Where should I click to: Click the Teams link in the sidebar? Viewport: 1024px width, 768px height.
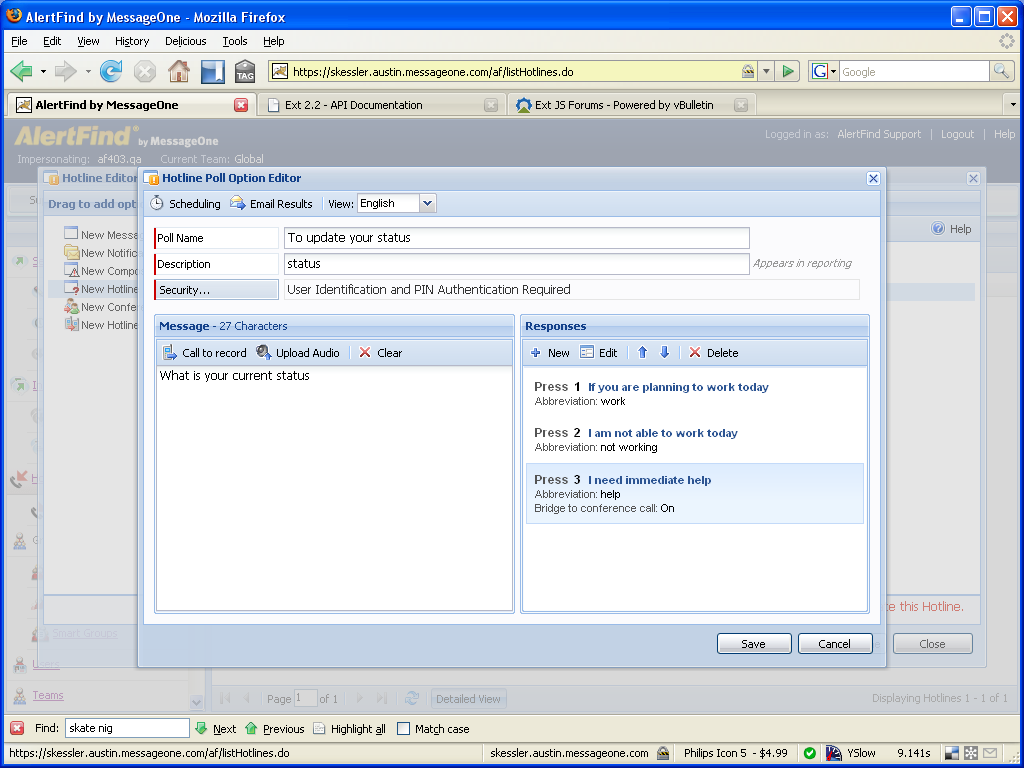click(x=48, y=695)
